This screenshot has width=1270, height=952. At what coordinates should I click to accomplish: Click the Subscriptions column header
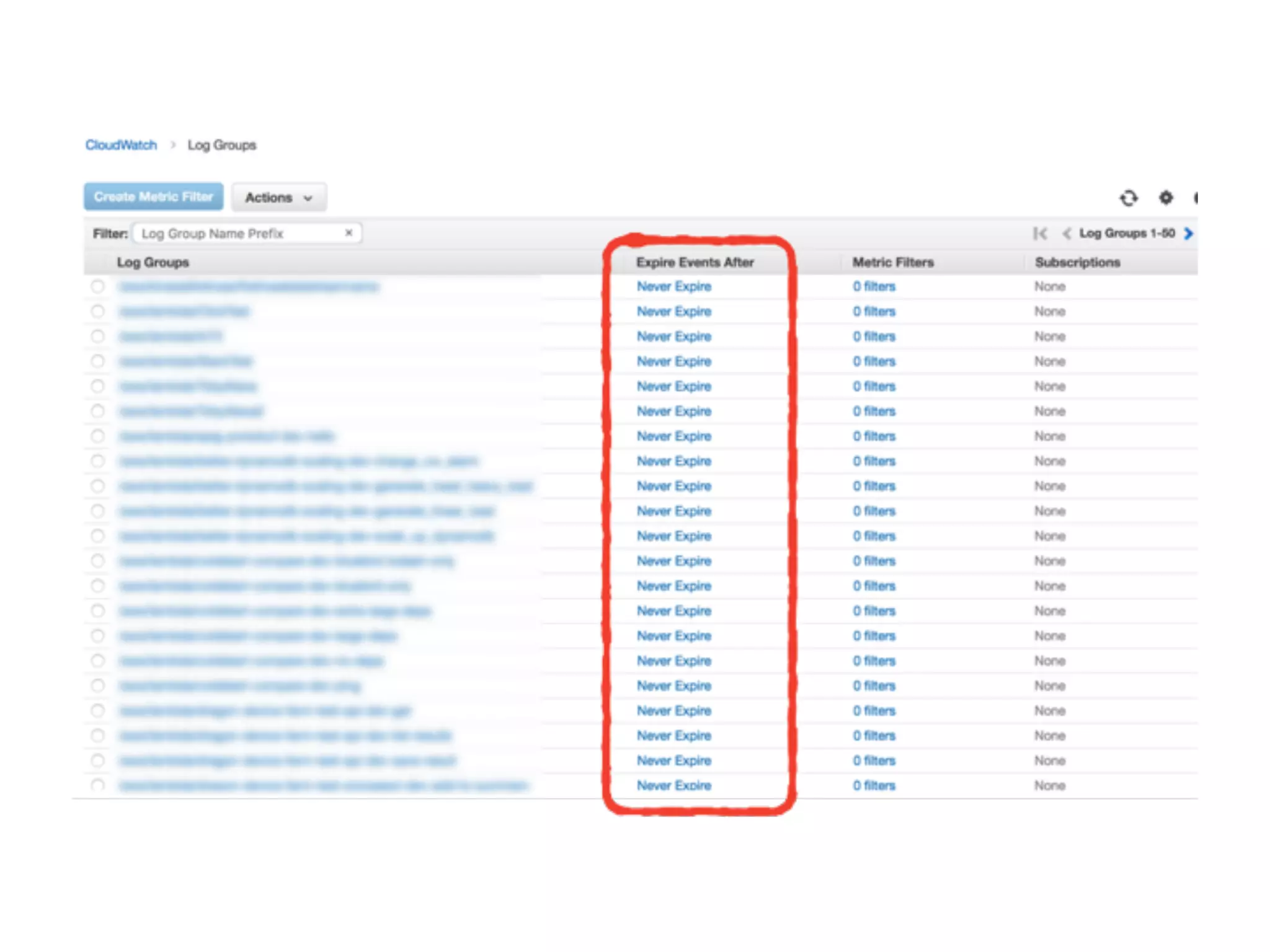coord(1077,262)
